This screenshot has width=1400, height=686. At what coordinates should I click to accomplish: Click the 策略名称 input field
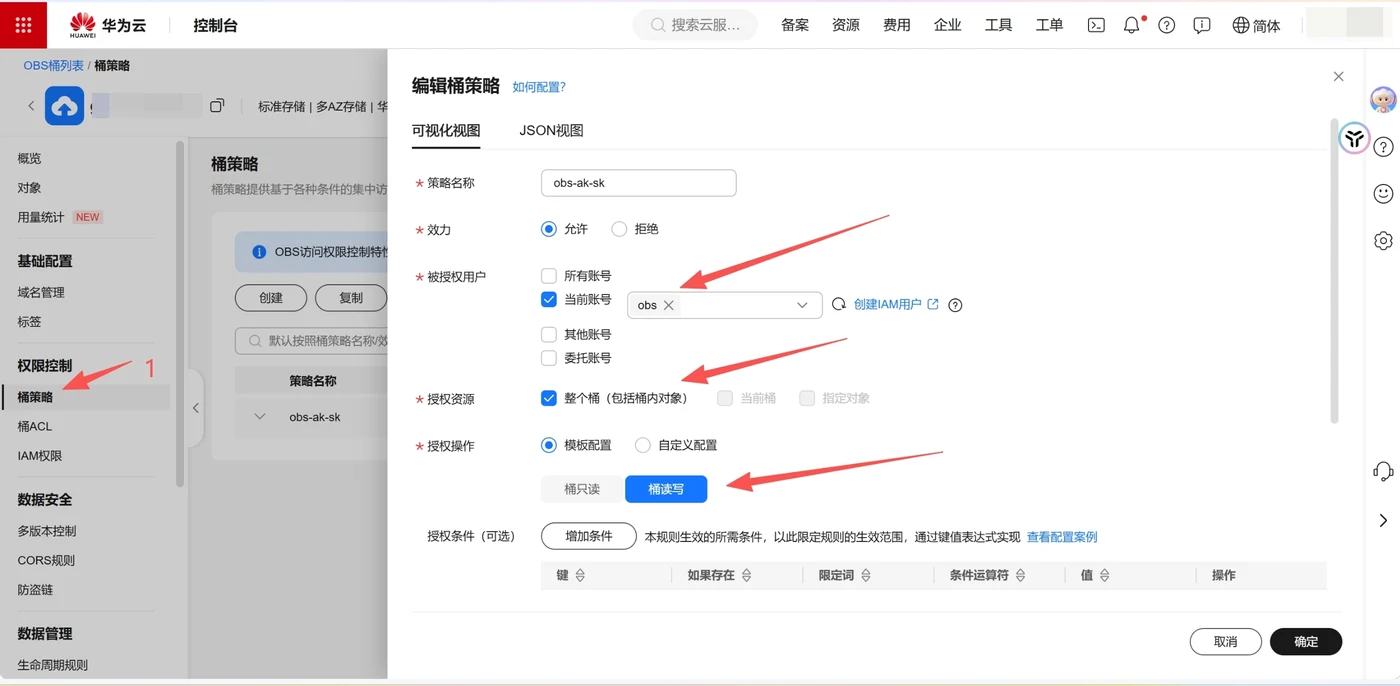click(x=638, y=183)
